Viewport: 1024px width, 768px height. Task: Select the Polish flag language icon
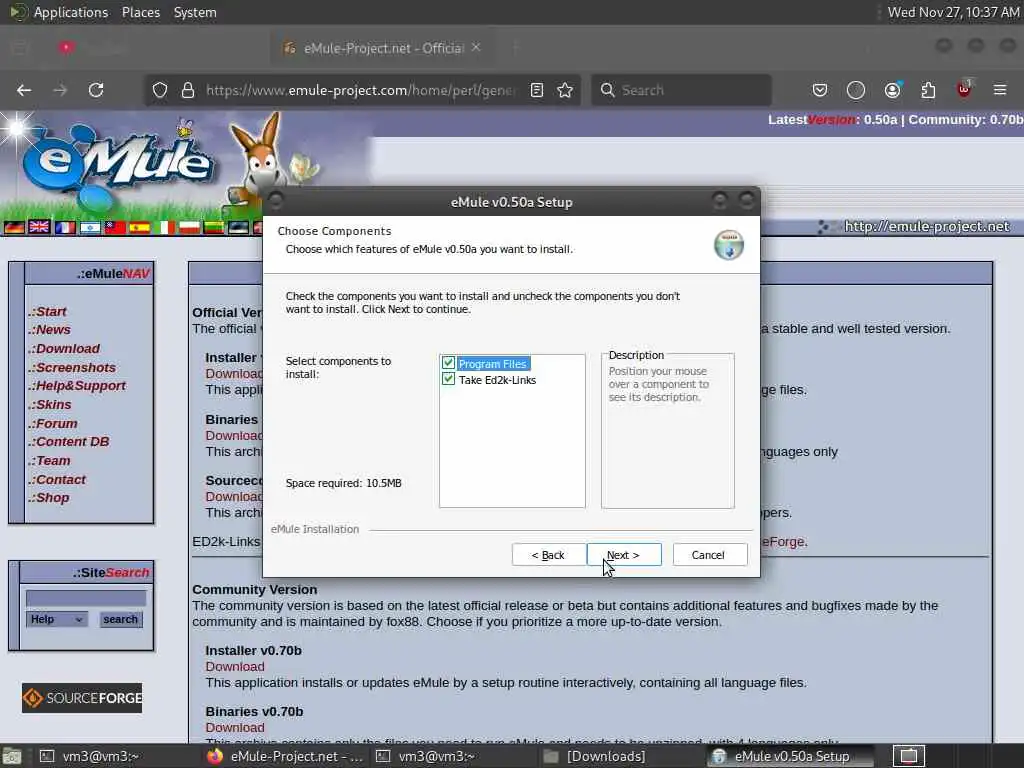point(189,227)
